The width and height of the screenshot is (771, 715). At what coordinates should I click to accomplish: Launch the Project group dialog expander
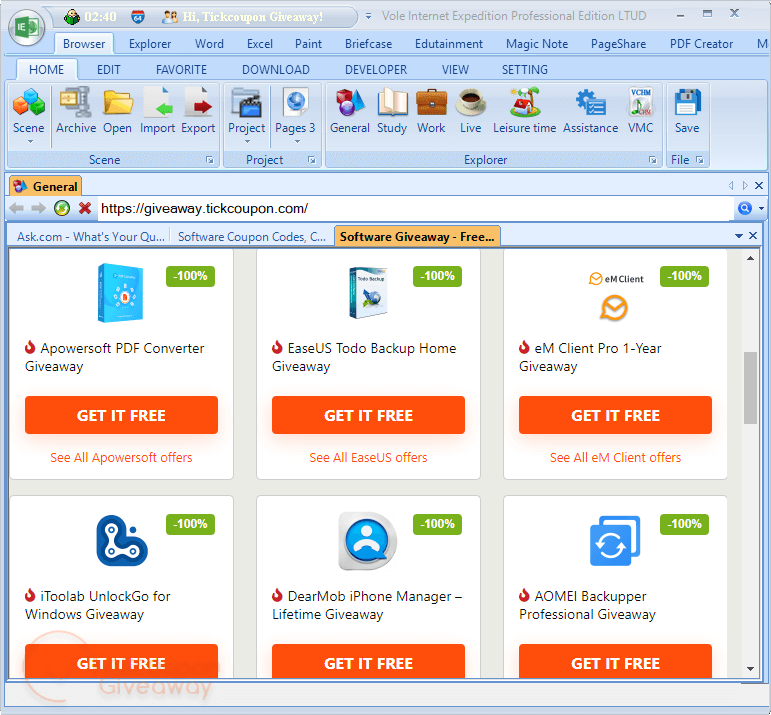(x=312, y=160)
